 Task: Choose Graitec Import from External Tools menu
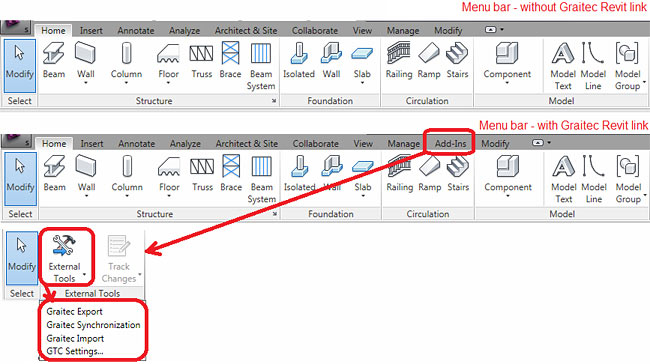coord(75,338)
